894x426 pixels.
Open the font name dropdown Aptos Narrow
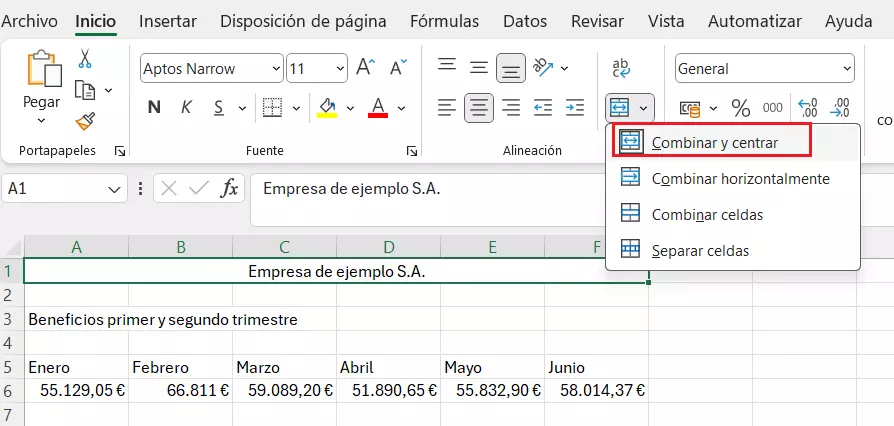[275, 69]
